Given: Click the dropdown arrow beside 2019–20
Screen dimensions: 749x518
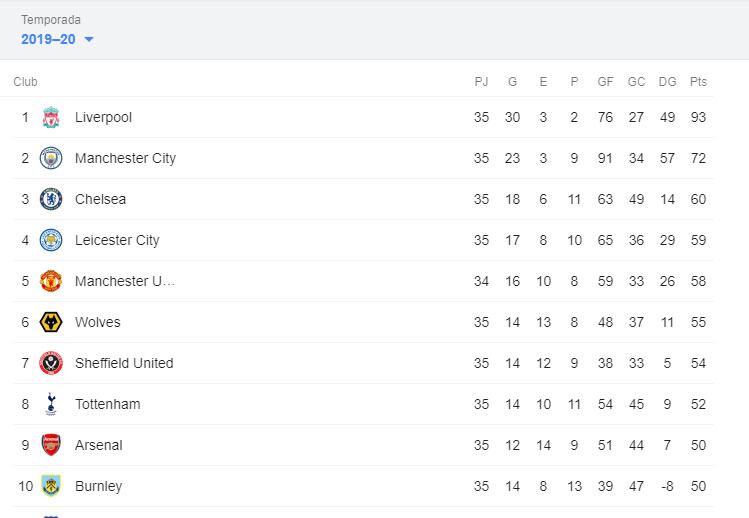Looking at the screenshot, I should [89, 40].
